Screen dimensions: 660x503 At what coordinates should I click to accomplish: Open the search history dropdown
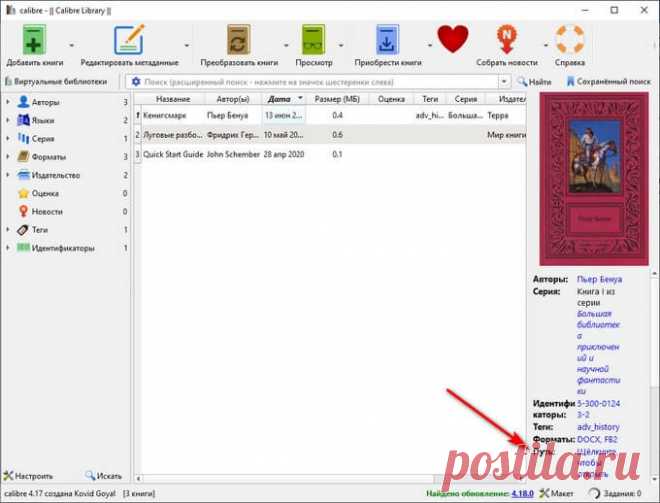click(504, 82)
